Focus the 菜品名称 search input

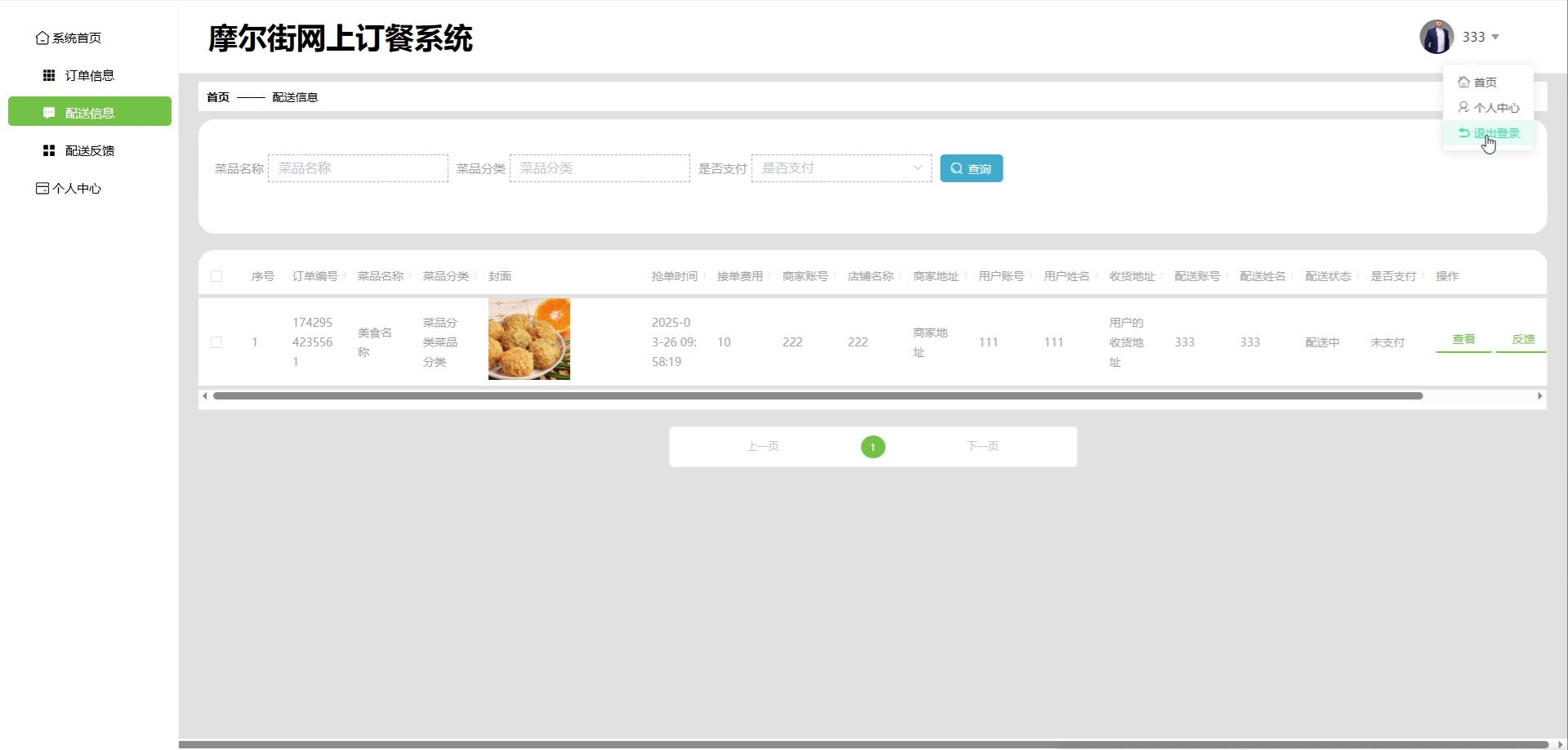point(358,168)
